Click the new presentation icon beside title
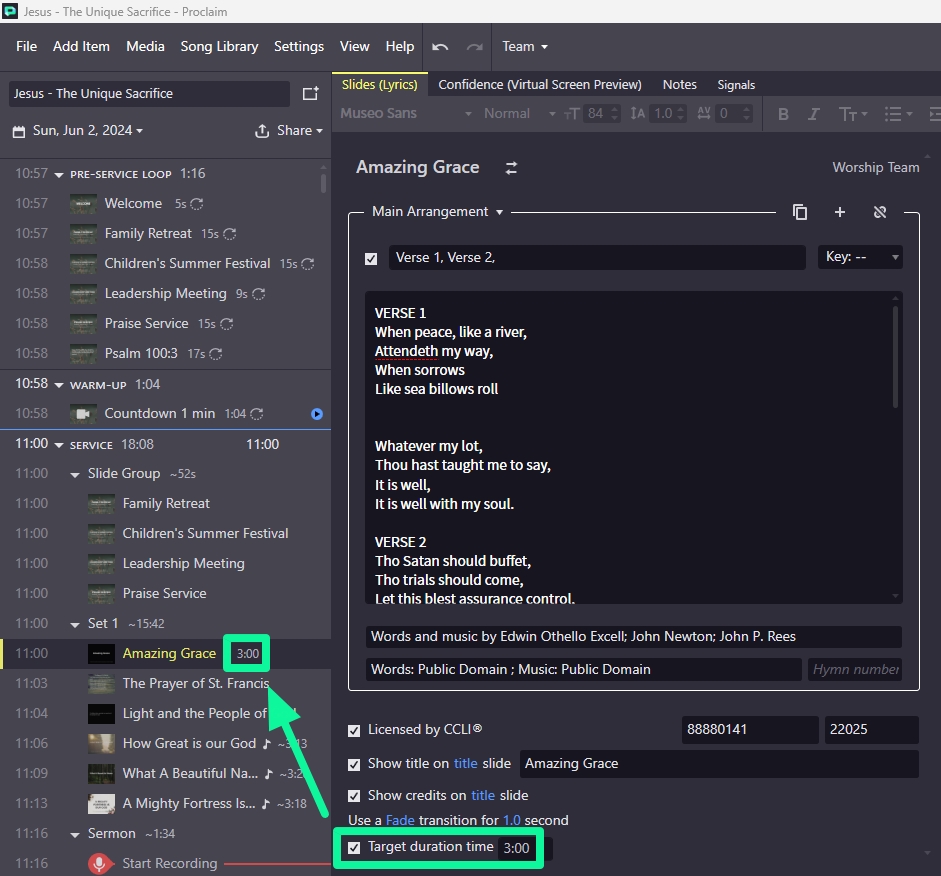The width and height of the screenshot is (941, 876). [x=310, y=94]
